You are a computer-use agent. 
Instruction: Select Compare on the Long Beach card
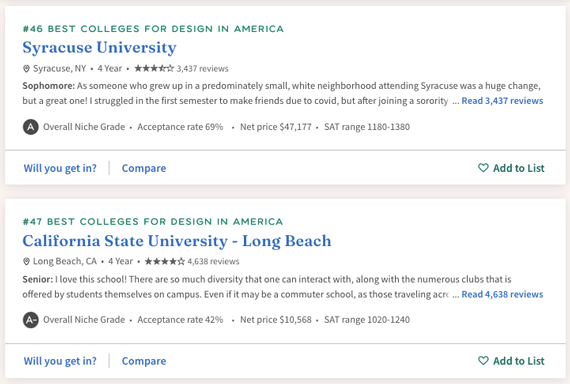point(144,361)
